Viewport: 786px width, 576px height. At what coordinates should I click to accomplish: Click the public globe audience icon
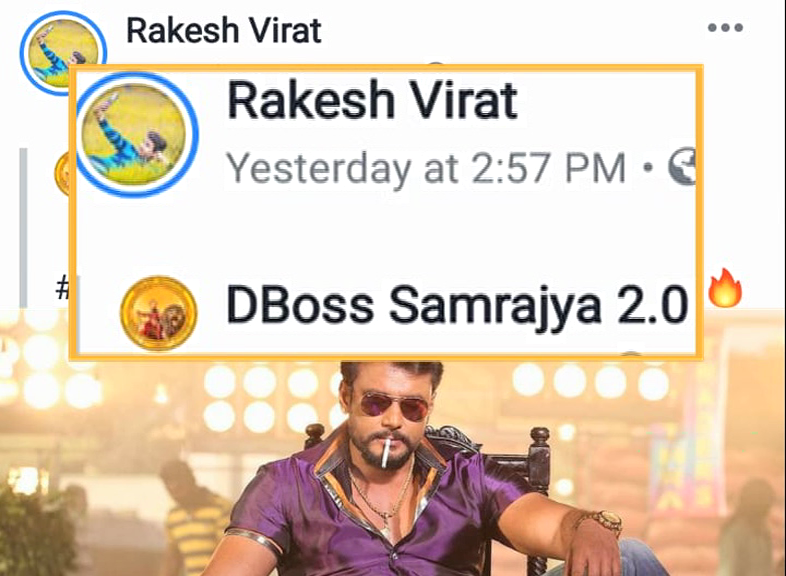(683, 166)
